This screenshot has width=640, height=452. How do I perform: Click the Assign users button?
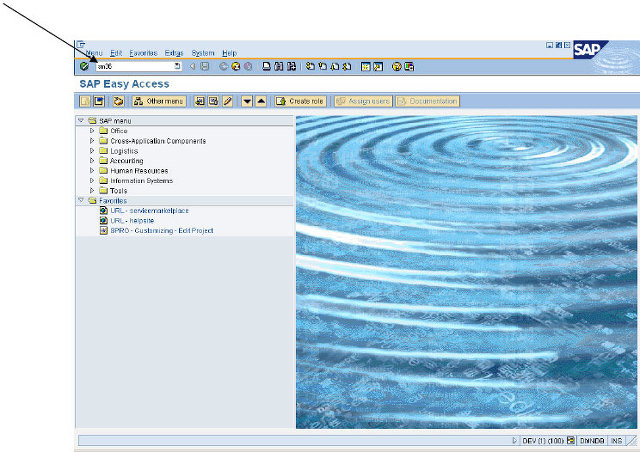coord(363,101)
